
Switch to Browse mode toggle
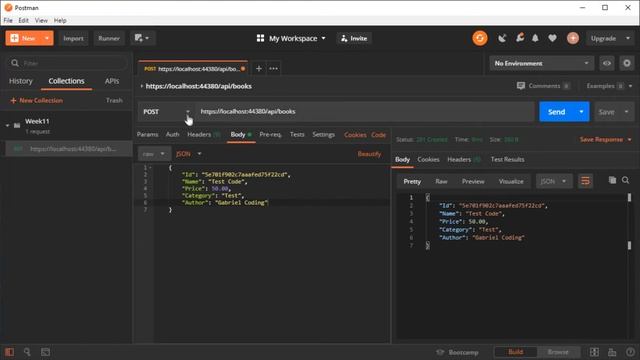tap(558, 352)
